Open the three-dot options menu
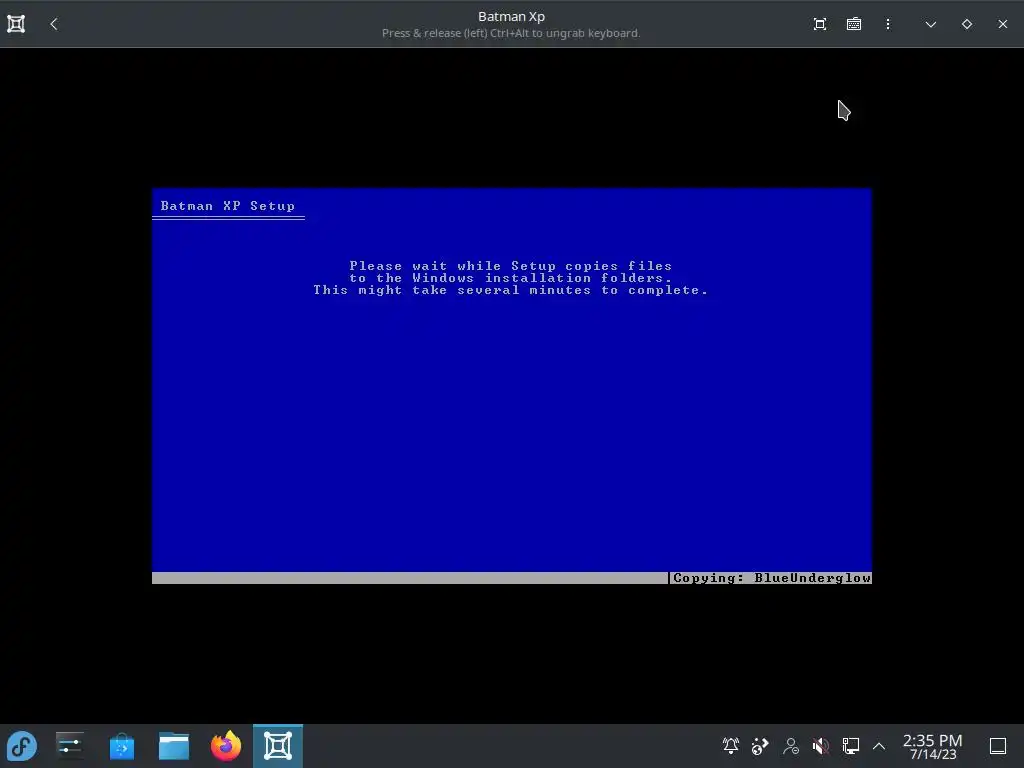Image resolution: width=1024 pixels, height=768 pixels. pyautogui.click(x=888, y=24)
